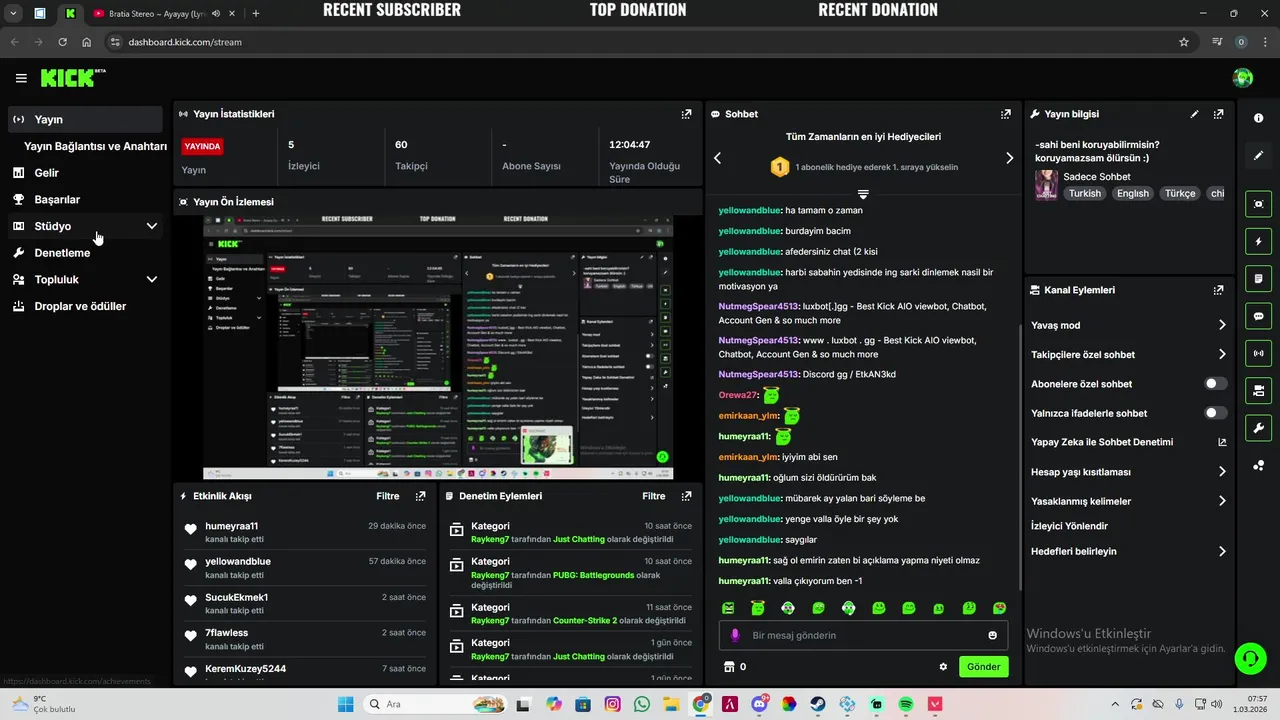Open Takipçilere özel sohbet options
Viewport: 1280px width, 720px height.
point(1128,354)
